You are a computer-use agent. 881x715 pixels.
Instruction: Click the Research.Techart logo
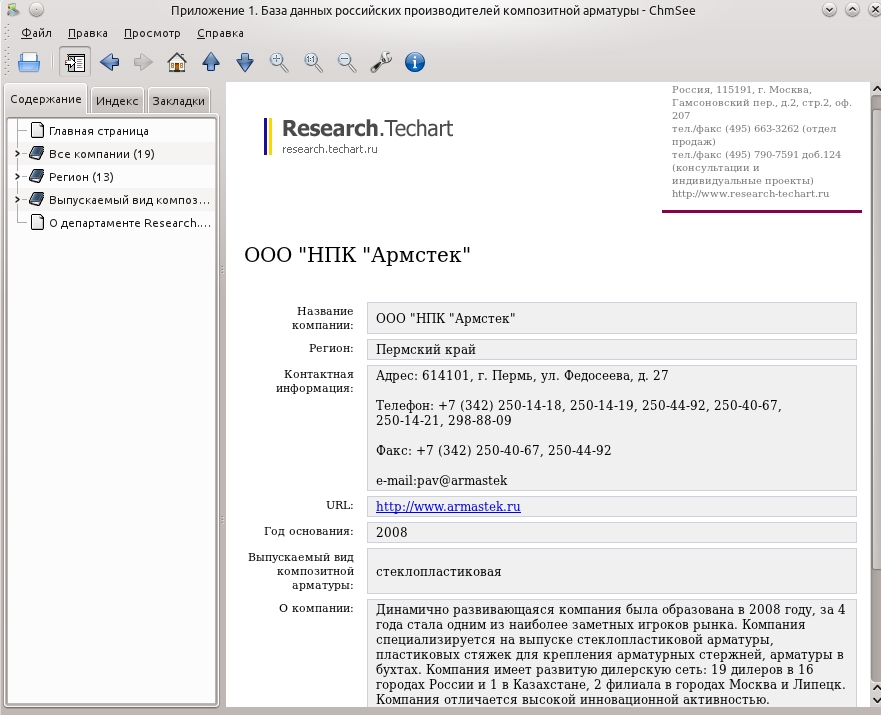pos(358,135)
